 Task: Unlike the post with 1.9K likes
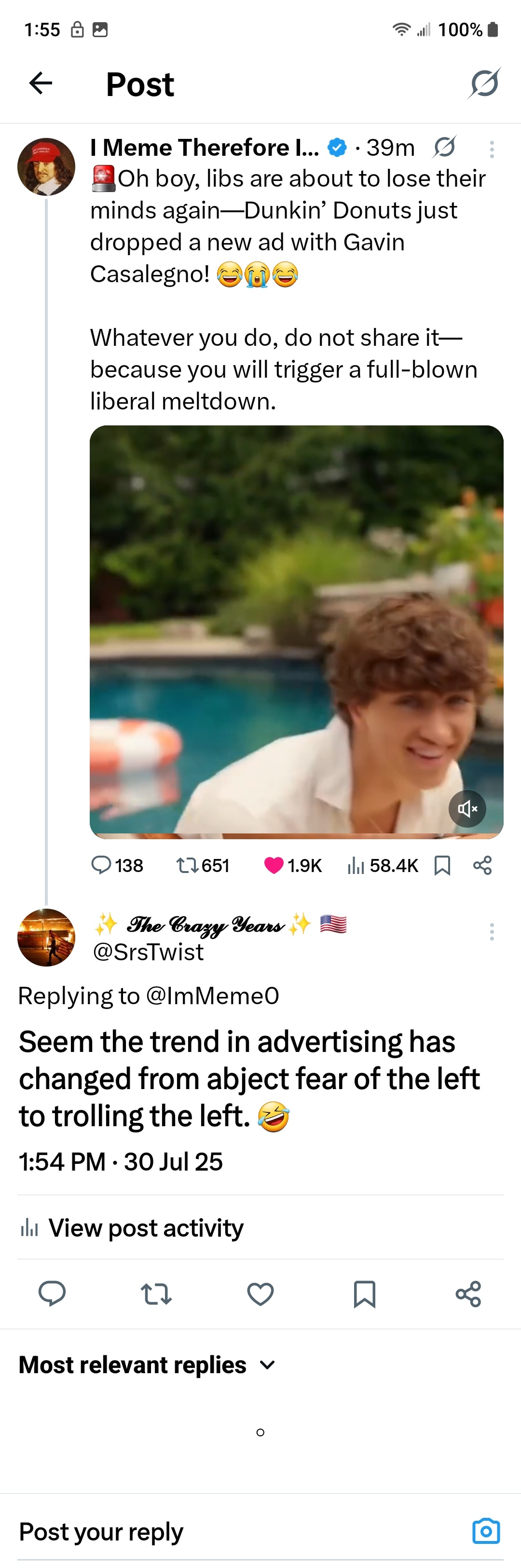[x=293, y=865]
